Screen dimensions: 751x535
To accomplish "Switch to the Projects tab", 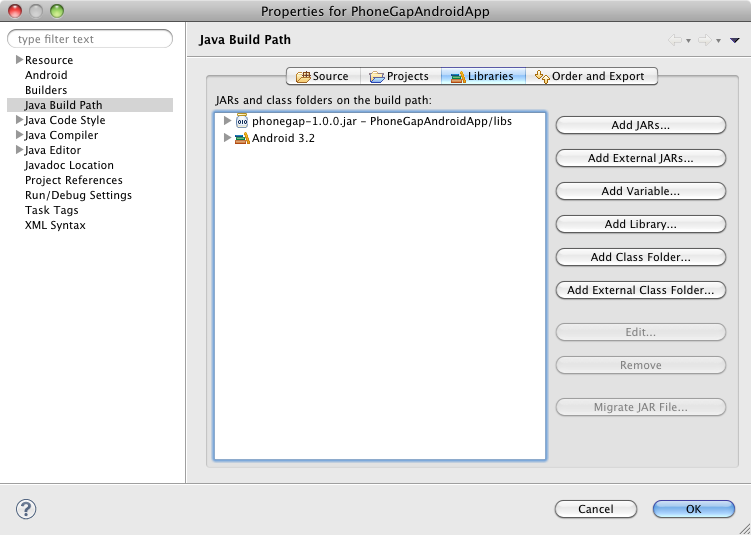I will [x=400, y=76].
